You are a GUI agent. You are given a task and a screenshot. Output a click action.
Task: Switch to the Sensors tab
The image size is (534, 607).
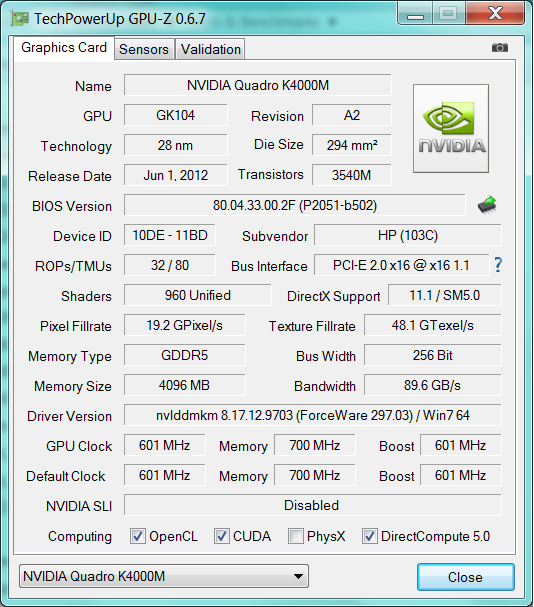(144, 49)
